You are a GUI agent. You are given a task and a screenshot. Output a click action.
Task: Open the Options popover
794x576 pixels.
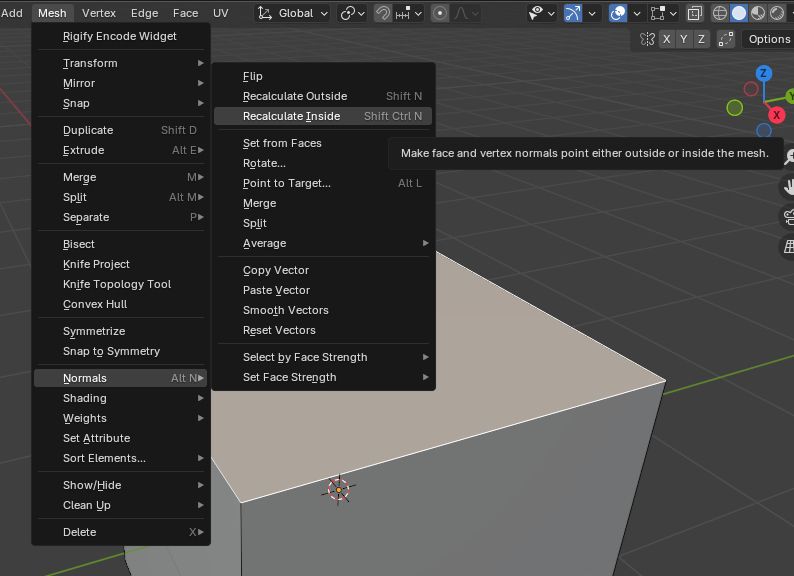coord(769,39)
